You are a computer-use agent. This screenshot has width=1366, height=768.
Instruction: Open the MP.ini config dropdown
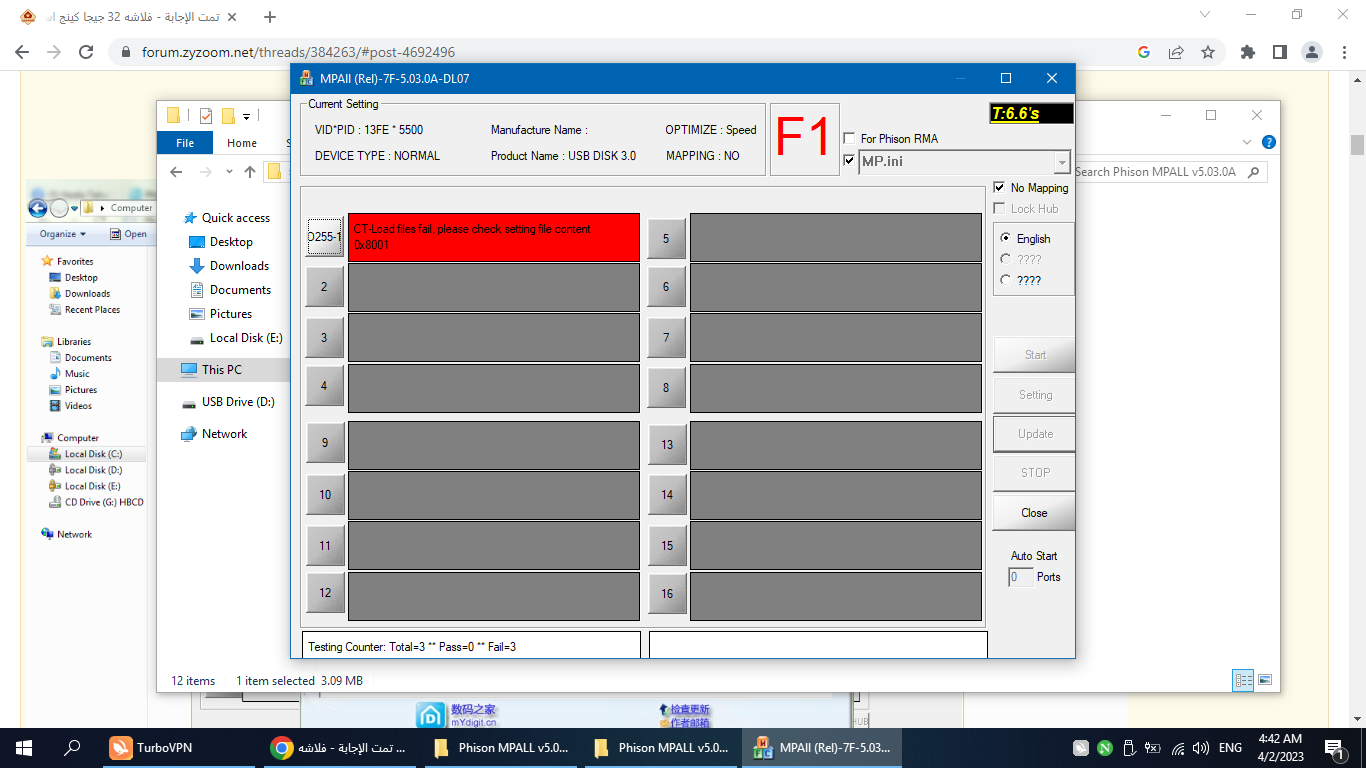click(1062, 162)
